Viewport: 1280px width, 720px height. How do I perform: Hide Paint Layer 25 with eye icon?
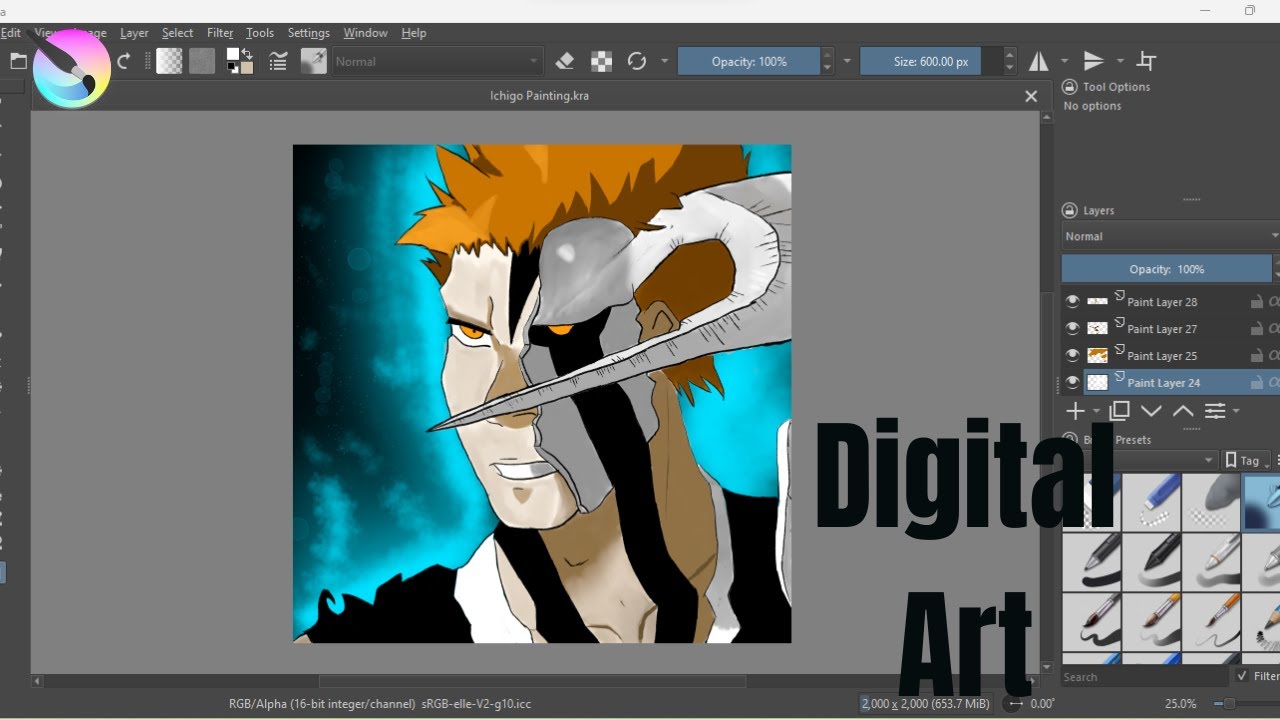[x=1073, y=355]
